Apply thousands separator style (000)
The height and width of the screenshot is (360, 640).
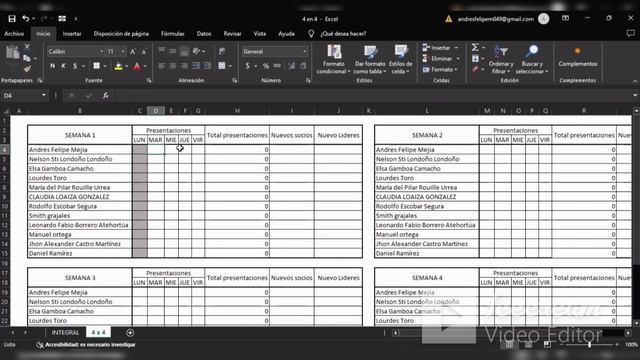coord(277,66)
